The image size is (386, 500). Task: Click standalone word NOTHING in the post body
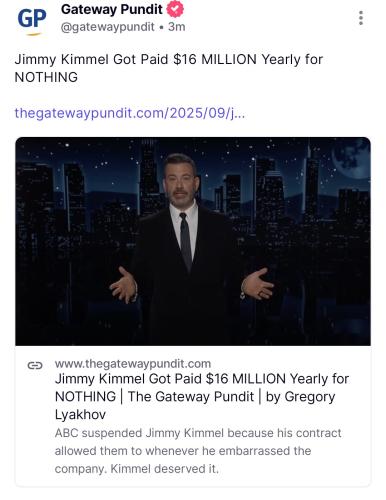tap(46, 77)
